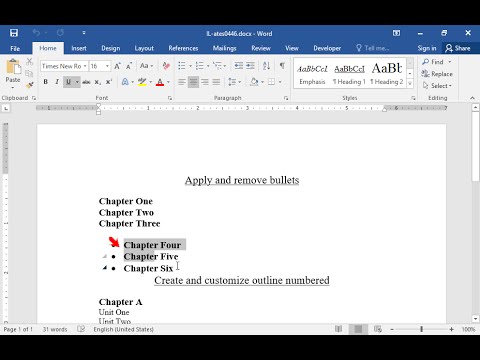Activate the Format Painter brush

tap(29, 85)
